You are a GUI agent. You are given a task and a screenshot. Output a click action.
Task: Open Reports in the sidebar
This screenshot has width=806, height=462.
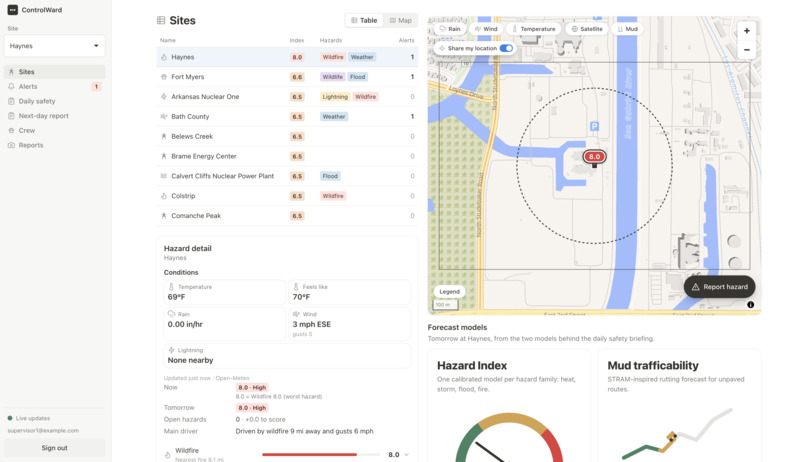(x=54, y=145)
